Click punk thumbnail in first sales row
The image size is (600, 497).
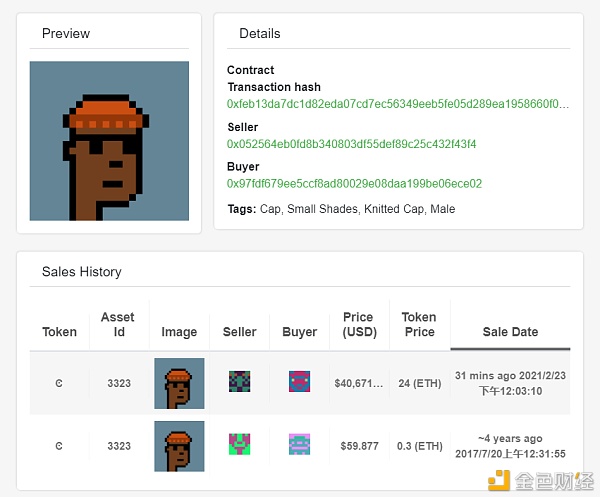tap(179, 383)
